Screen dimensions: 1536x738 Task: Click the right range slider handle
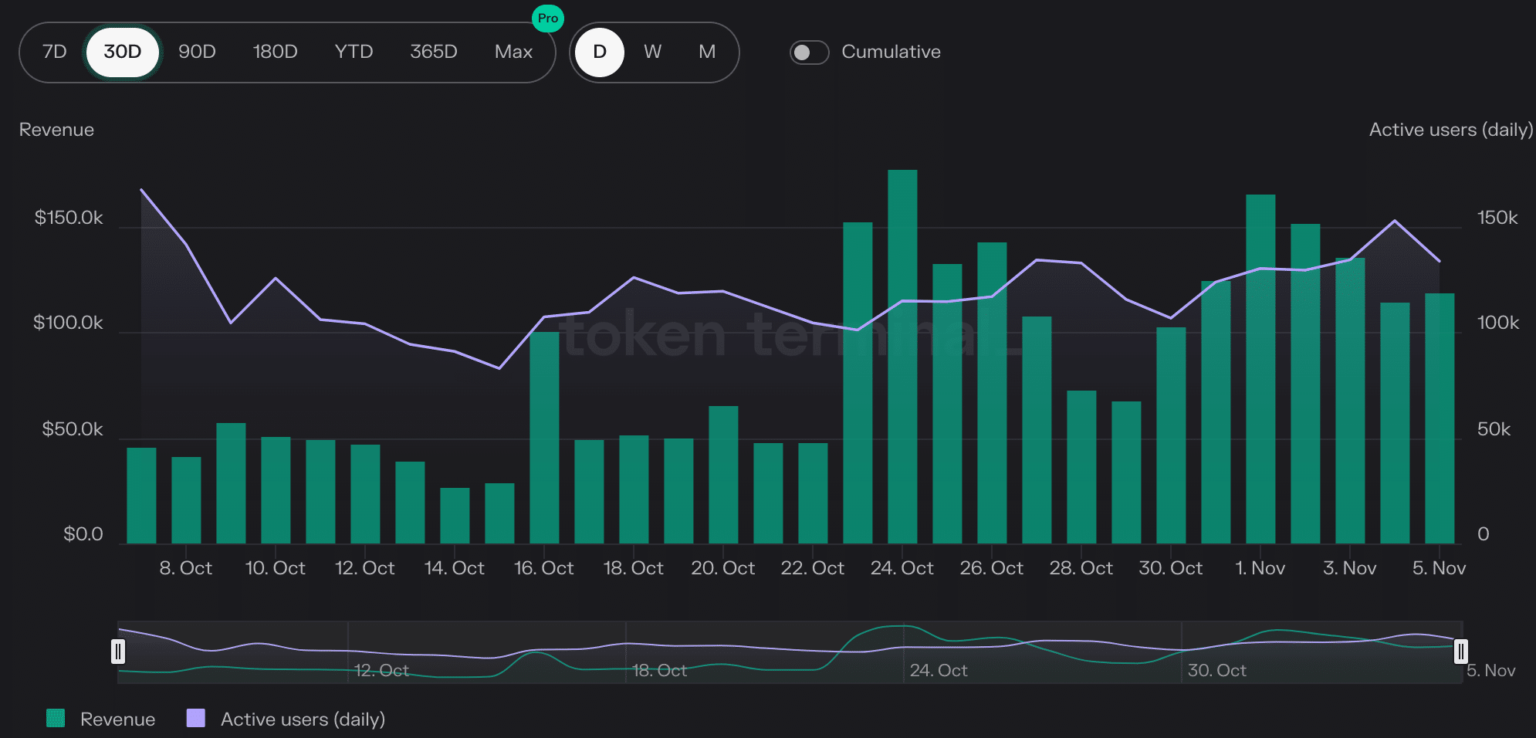click(1461, 652)
